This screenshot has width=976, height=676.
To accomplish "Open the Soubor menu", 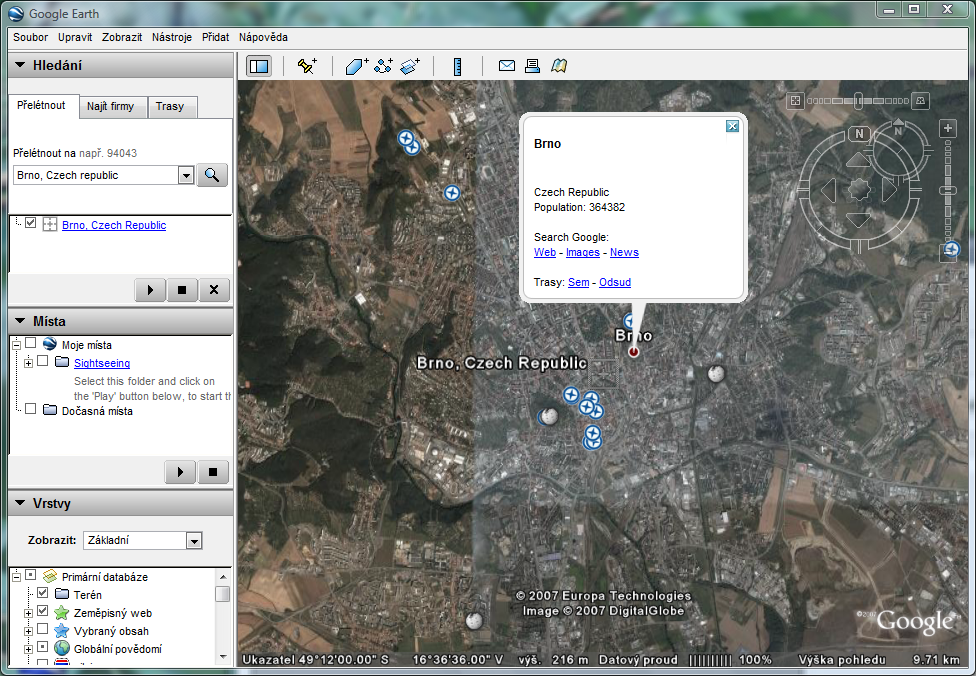I will click(x=30, y=37).
